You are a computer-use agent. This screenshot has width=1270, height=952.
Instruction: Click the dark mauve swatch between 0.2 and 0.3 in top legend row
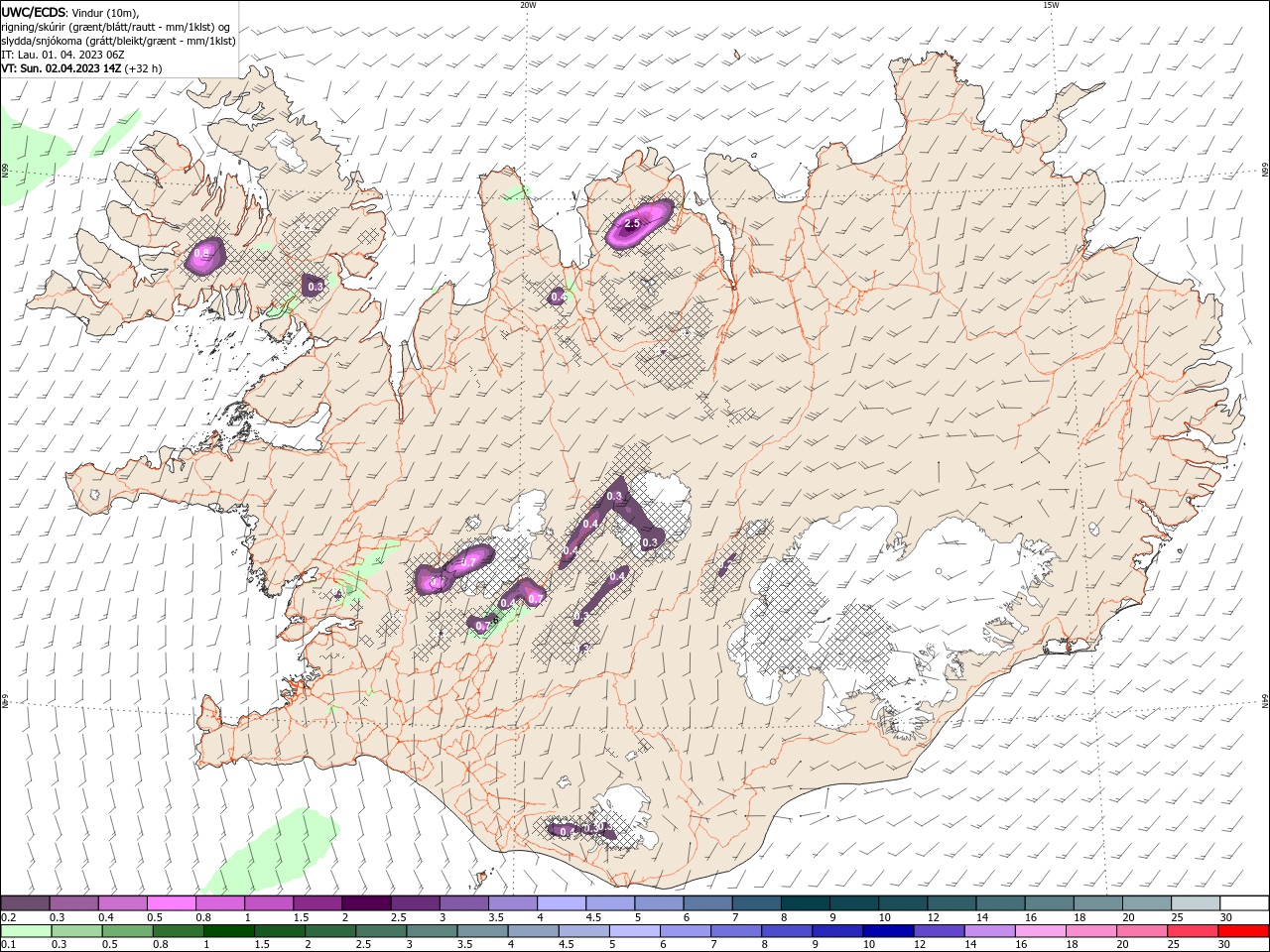click(x=26, y=902)
